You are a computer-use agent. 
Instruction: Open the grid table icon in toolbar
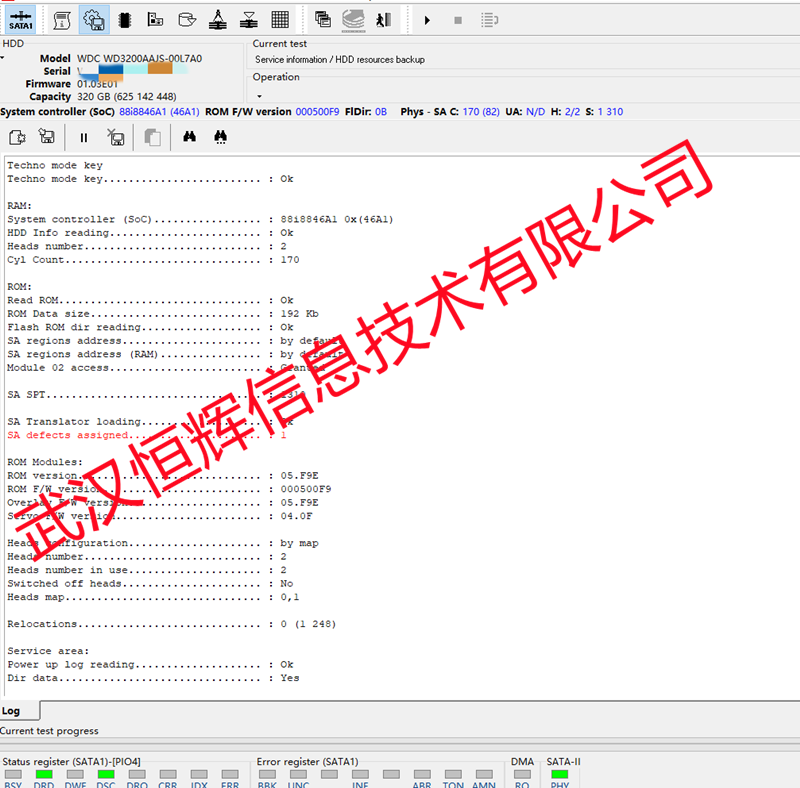point(280,19)
